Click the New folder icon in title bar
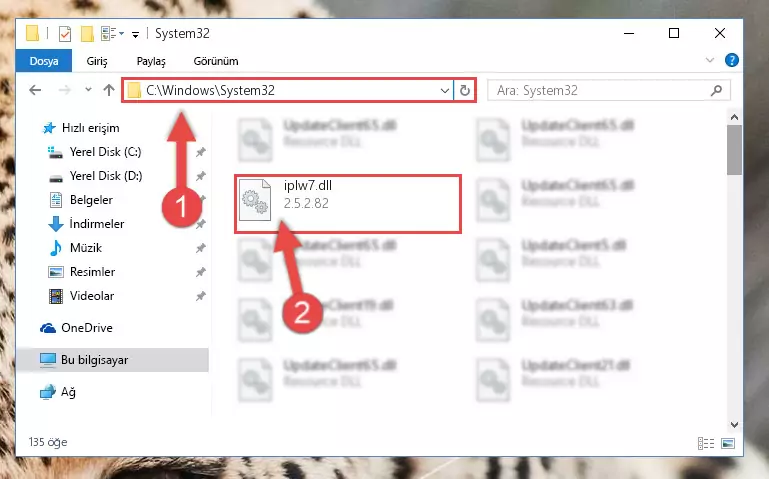 click(x=87, y=34)
